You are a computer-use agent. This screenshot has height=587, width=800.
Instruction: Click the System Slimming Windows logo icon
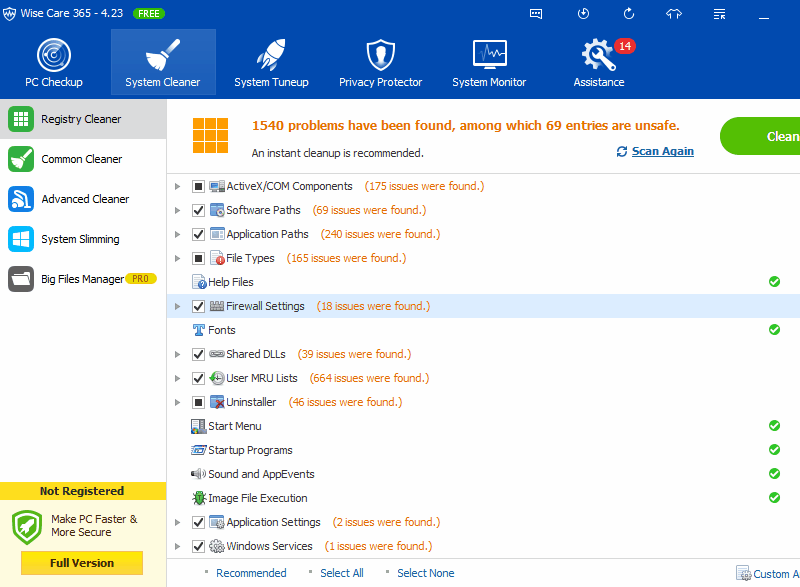click(x=21, y=239)
